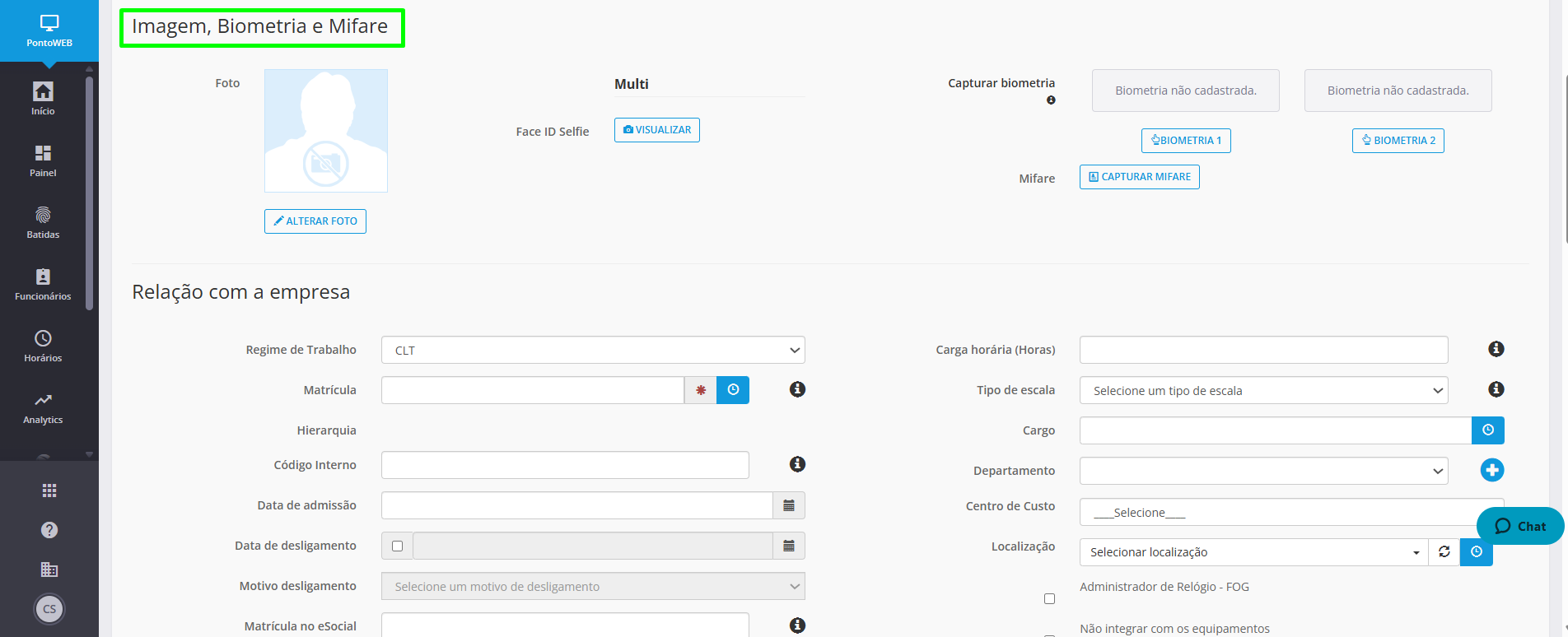Click VISUALIZAR Face ID Selfie button

click(x=657, y=130)
